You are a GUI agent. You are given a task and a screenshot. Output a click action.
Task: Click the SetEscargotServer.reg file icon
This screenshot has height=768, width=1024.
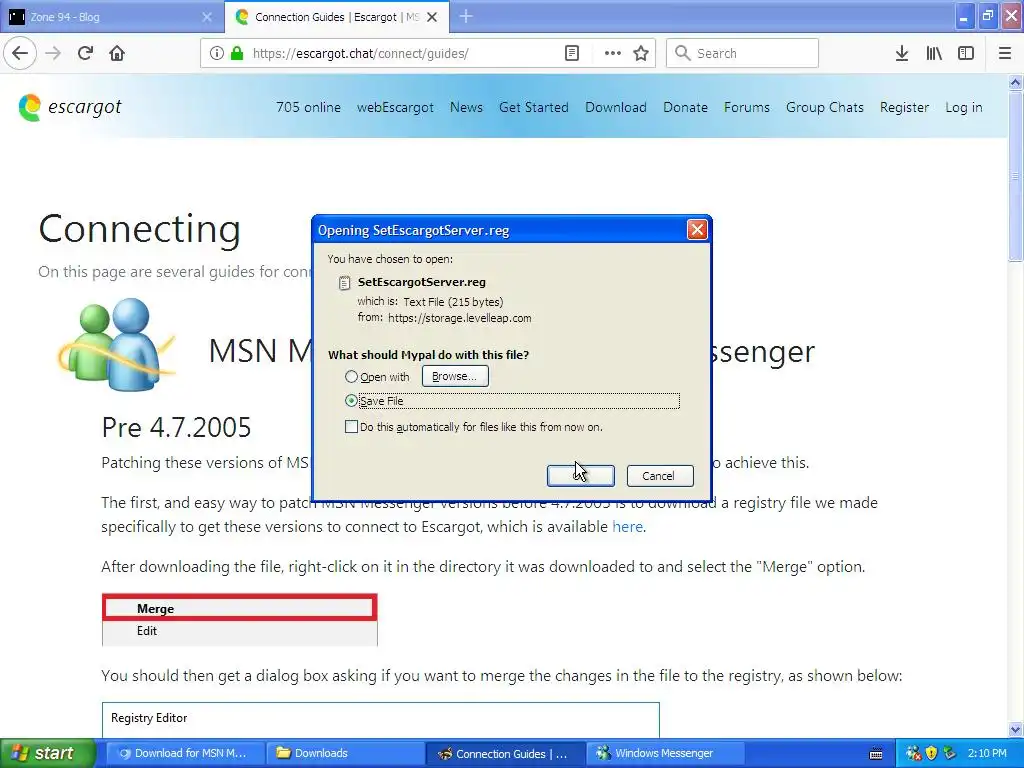click(x=344, y=283)
